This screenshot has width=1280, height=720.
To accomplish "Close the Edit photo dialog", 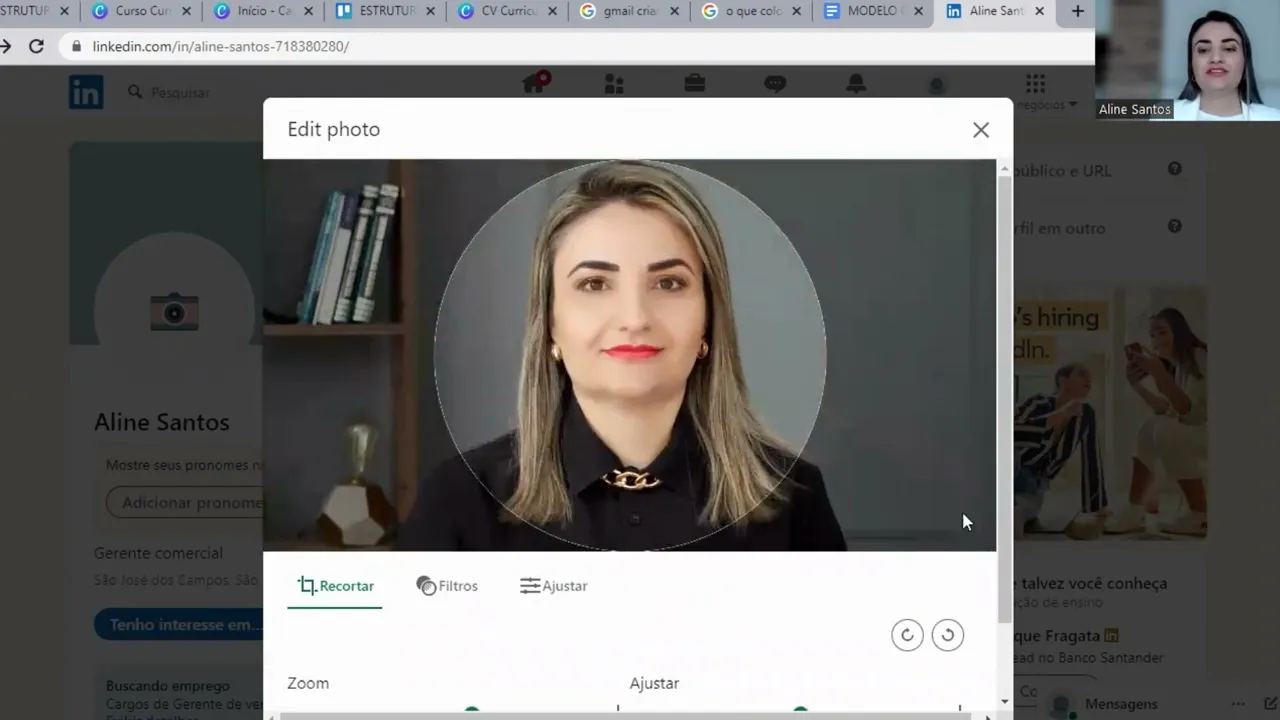I will click(980, 130).
